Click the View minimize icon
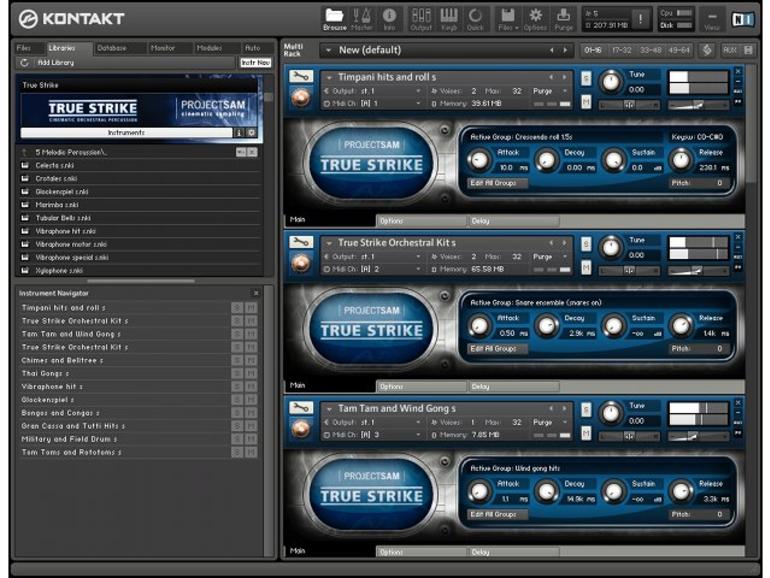Screen dimensions: 770x578 712,20
